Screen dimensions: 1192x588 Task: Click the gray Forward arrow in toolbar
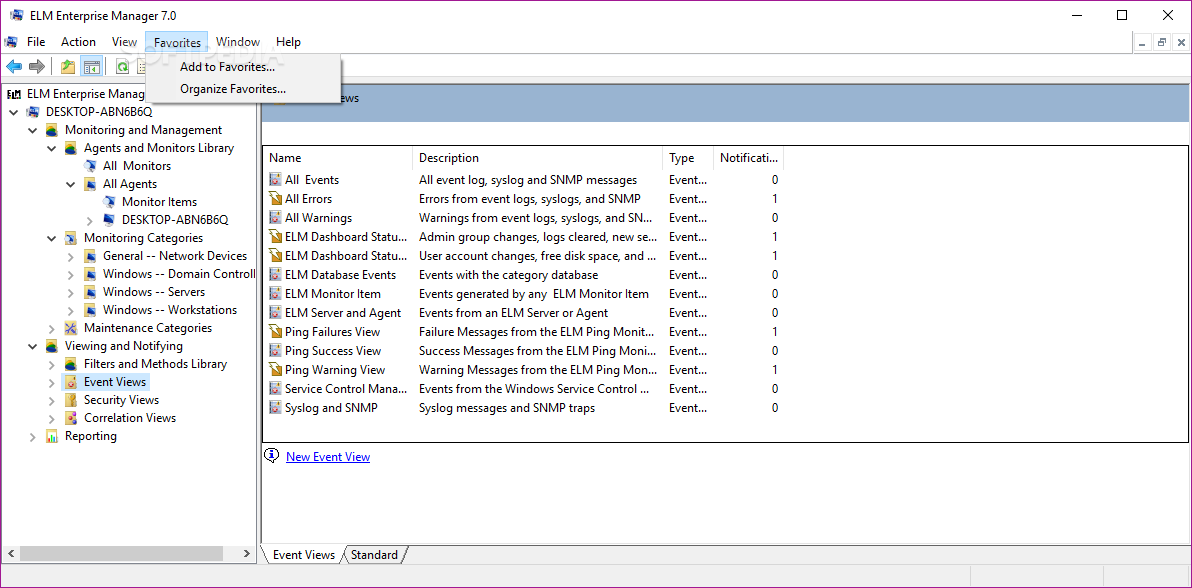click(36, 67)
